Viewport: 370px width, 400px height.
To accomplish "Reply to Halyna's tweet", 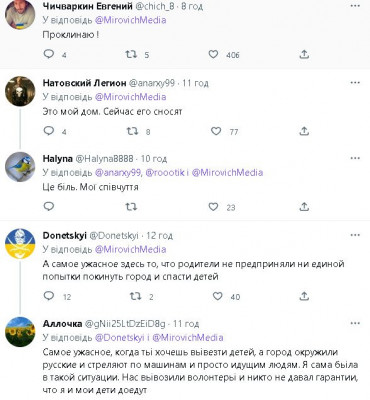I will click(49, 207).
